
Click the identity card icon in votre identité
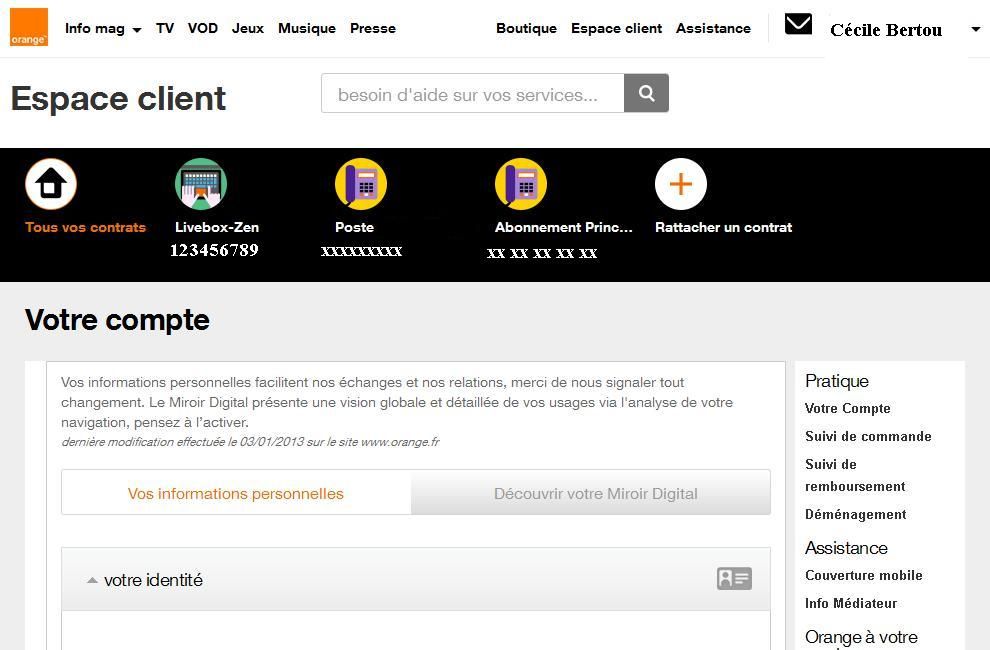point(734,579)
